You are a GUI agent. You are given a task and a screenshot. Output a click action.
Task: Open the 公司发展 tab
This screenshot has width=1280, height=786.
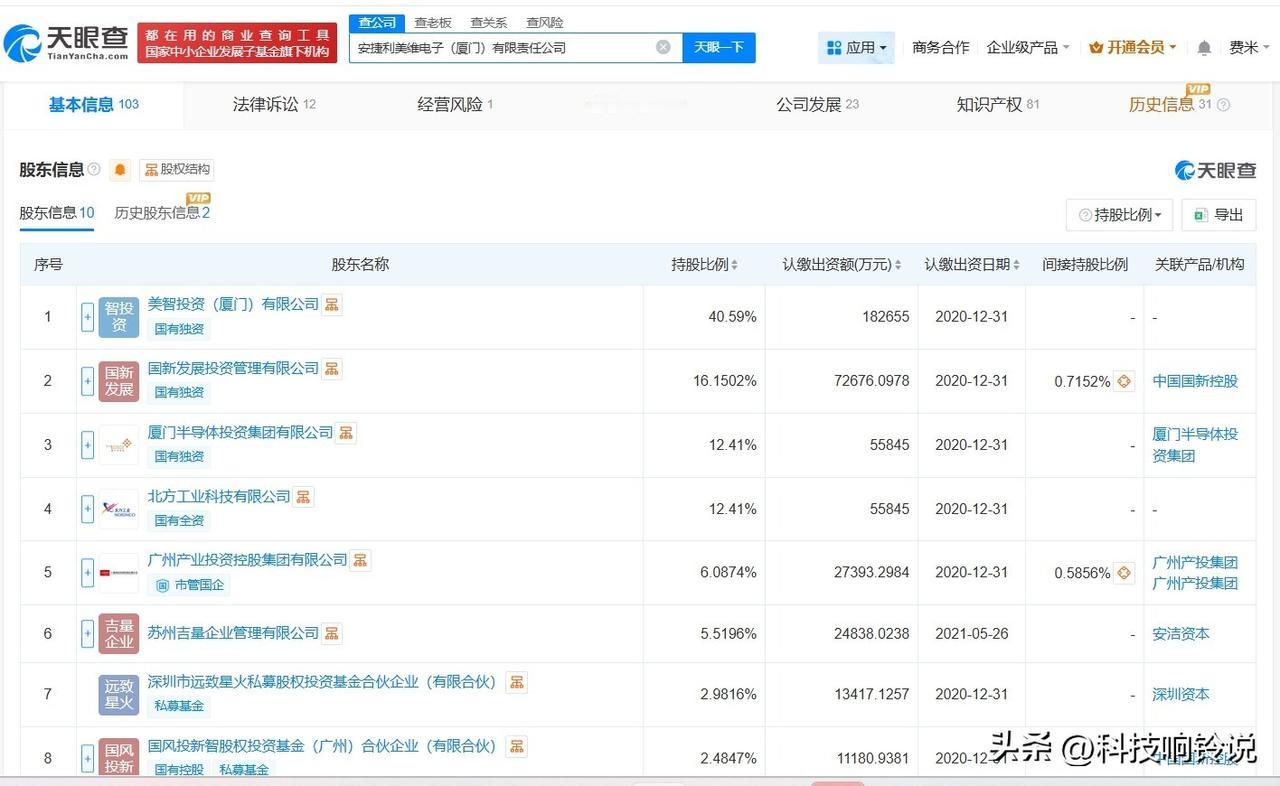pos(817,104)
